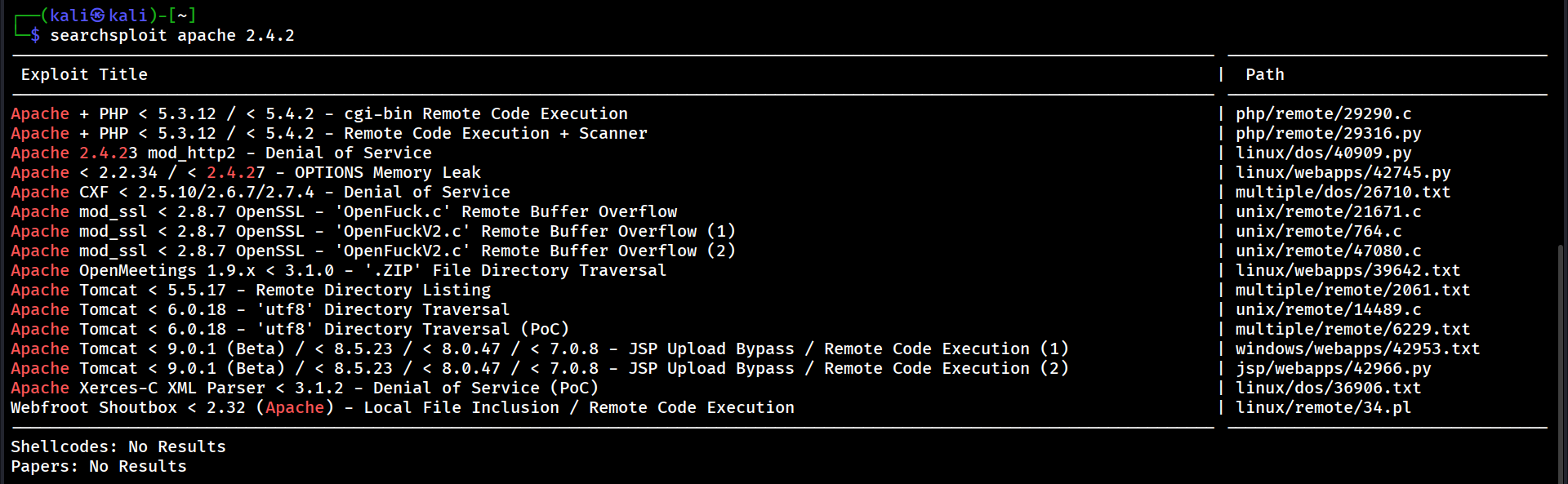Click the Path column header

(x=1264, y=75)
